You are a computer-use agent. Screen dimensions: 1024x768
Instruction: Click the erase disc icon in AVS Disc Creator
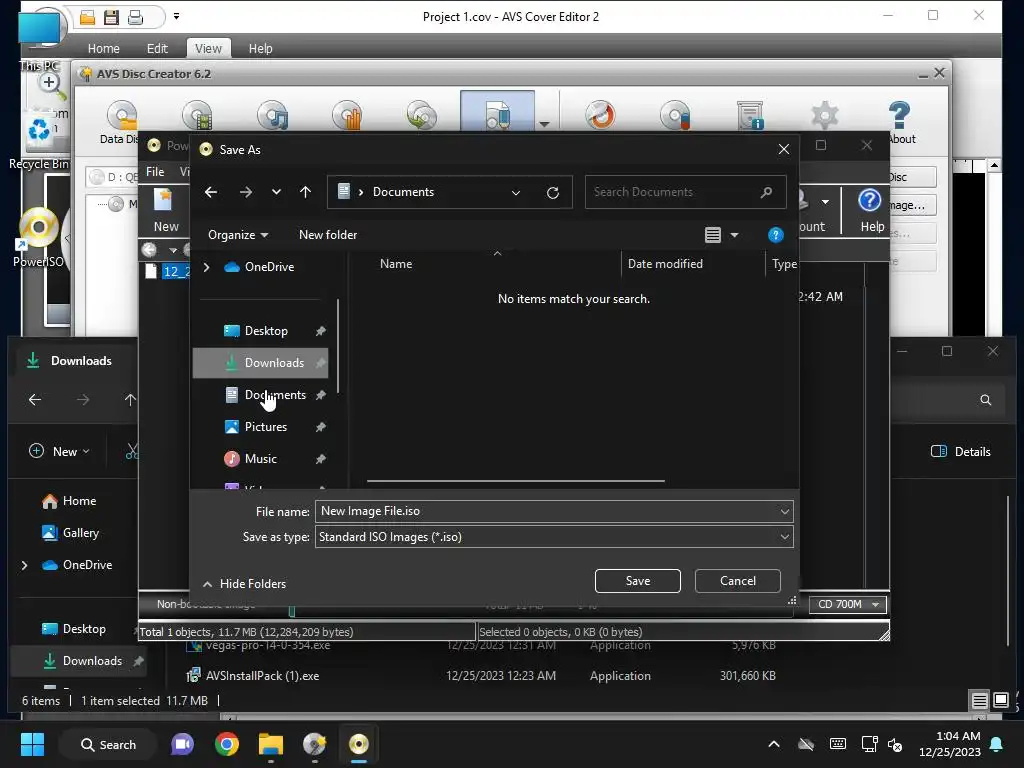pos(675,116)
